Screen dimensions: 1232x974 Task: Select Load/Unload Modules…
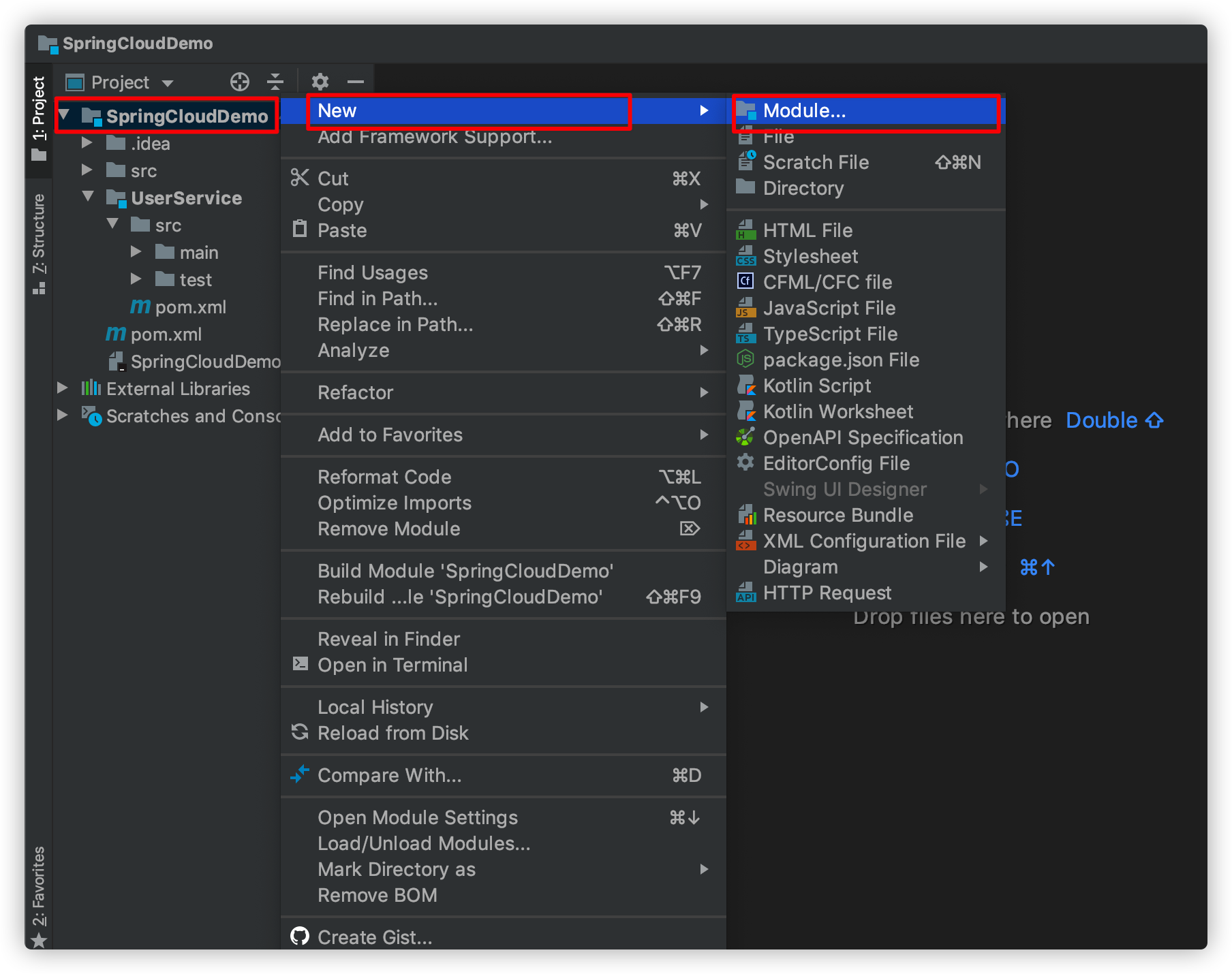(504, 843)
